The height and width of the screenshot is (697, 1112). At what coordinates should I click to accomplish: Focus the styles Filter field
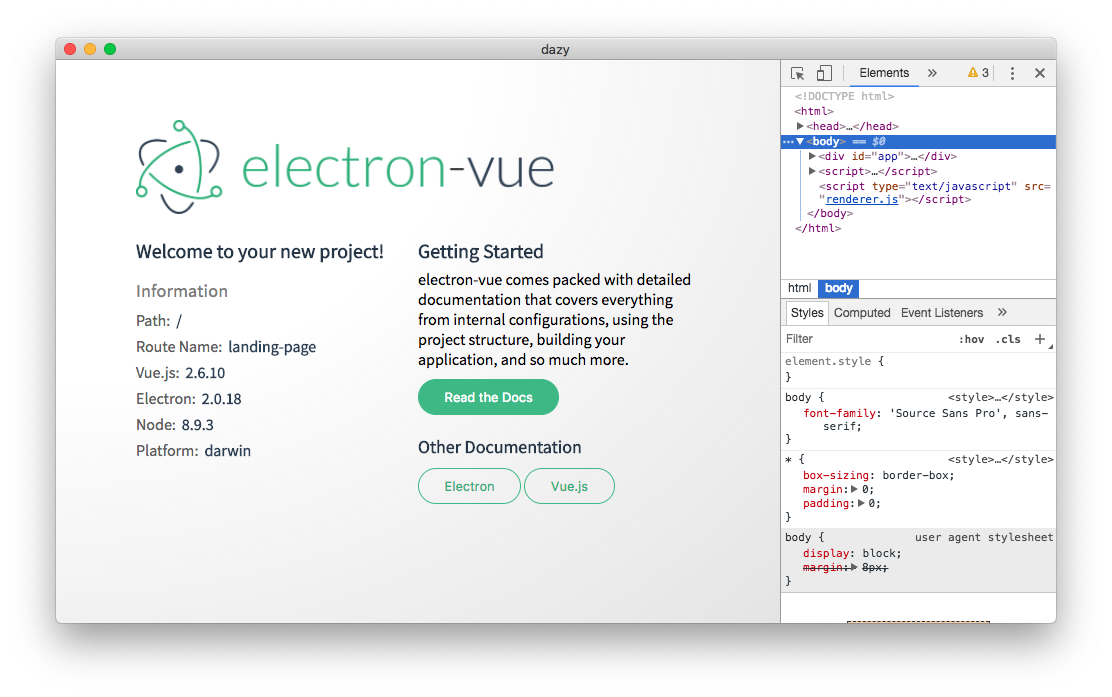coord(869,339)
